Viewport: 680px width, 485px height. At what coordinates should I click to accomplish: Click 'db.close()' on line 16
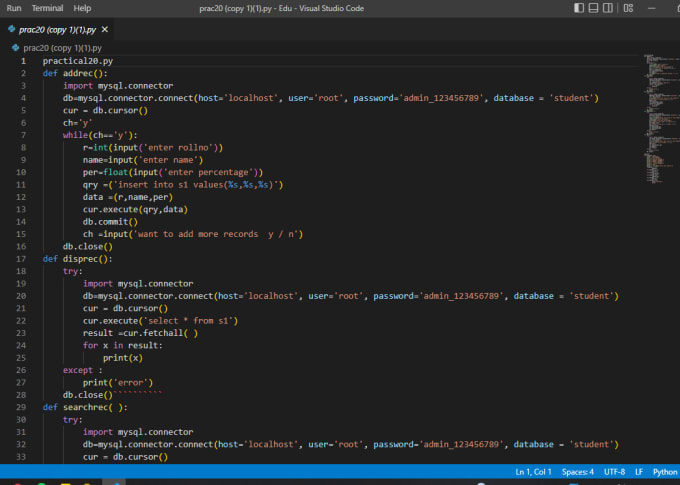pyautogui.click(x=88, y=246)
